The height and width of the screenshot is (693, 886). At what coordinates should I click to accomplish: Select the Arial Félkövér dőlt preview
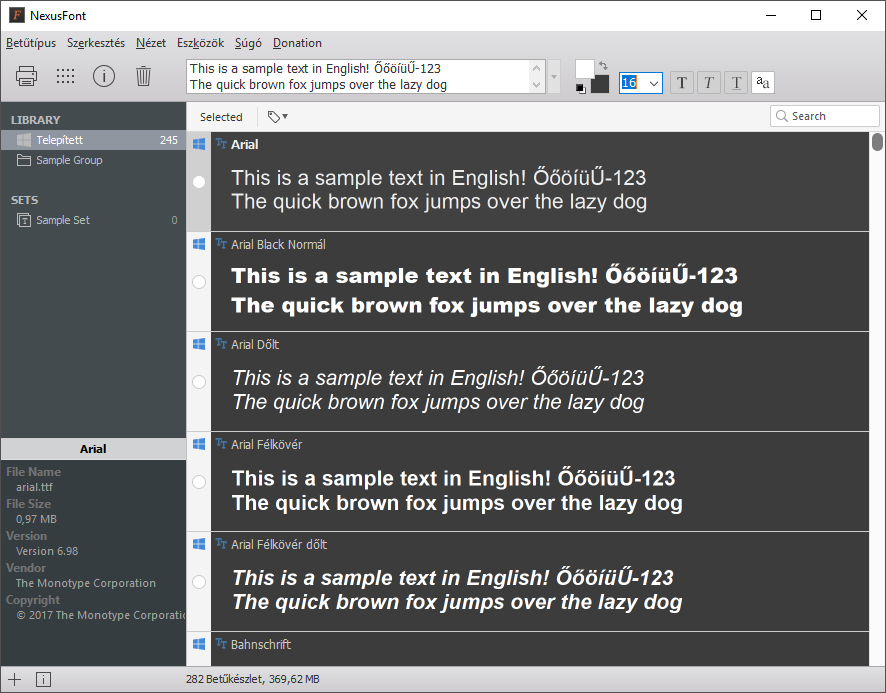(540, 582)
